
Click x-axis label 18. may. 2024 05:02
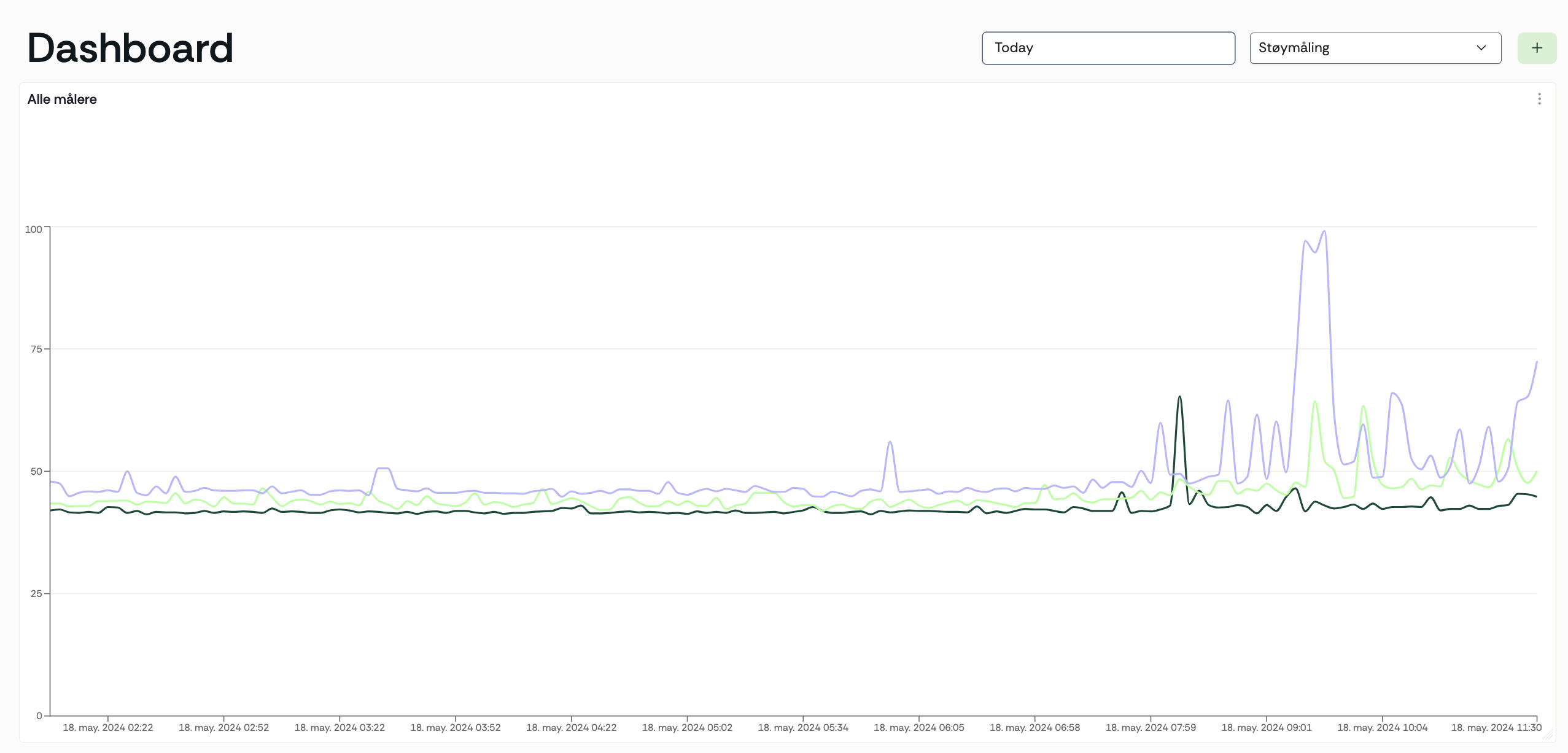687,728
